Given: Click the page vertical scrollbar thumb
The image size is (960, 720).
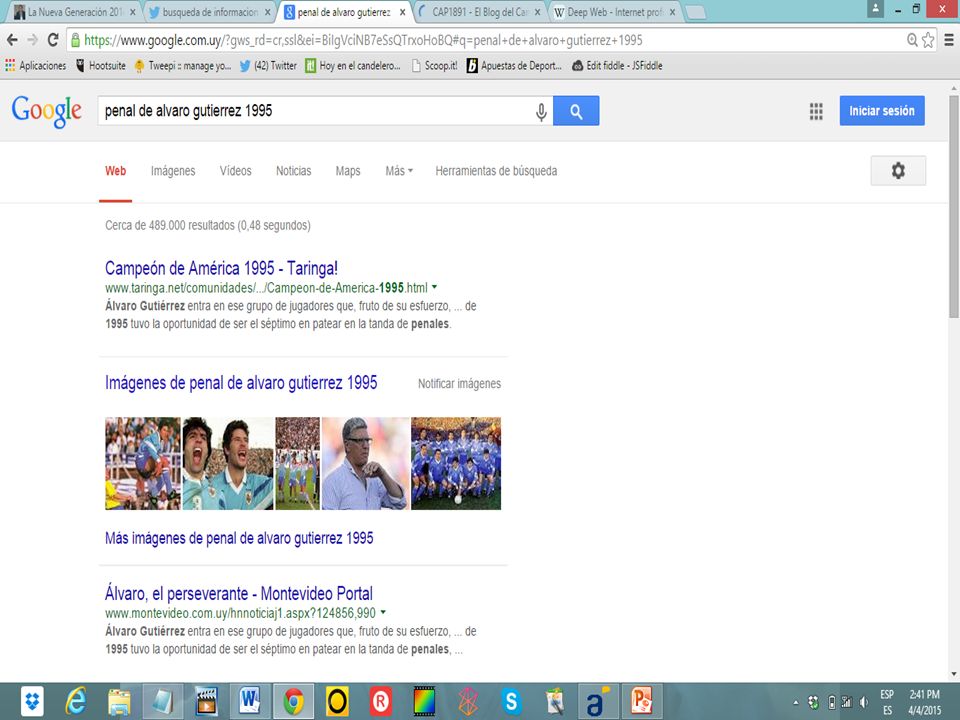Looking at the screenshot, I should (954, 205).
